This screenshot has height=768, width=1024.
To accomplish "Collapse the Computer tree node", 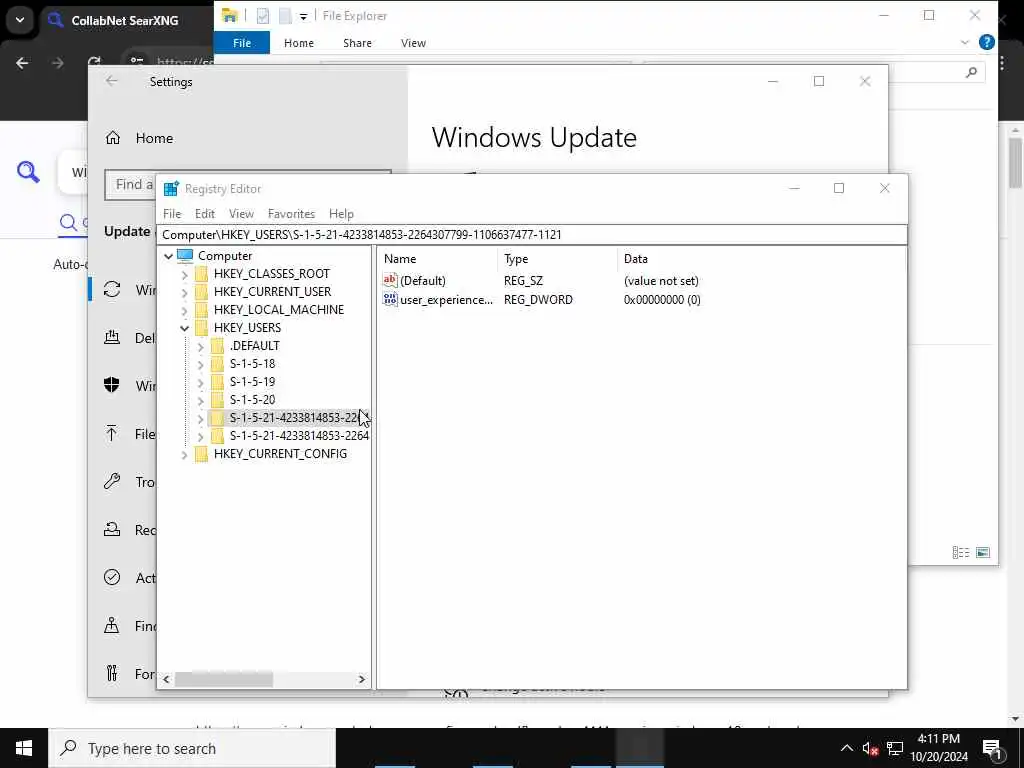I will click(168, 256).
